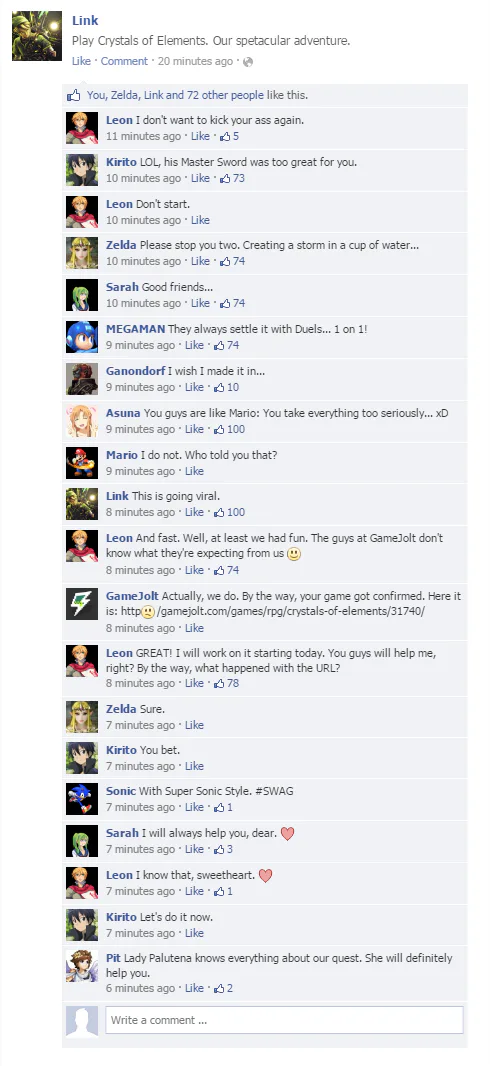Screen dimensions: 490x1066
Task: Click the thumbs-up count 78 on Leon's comment
Action: (x=226, y=683)
